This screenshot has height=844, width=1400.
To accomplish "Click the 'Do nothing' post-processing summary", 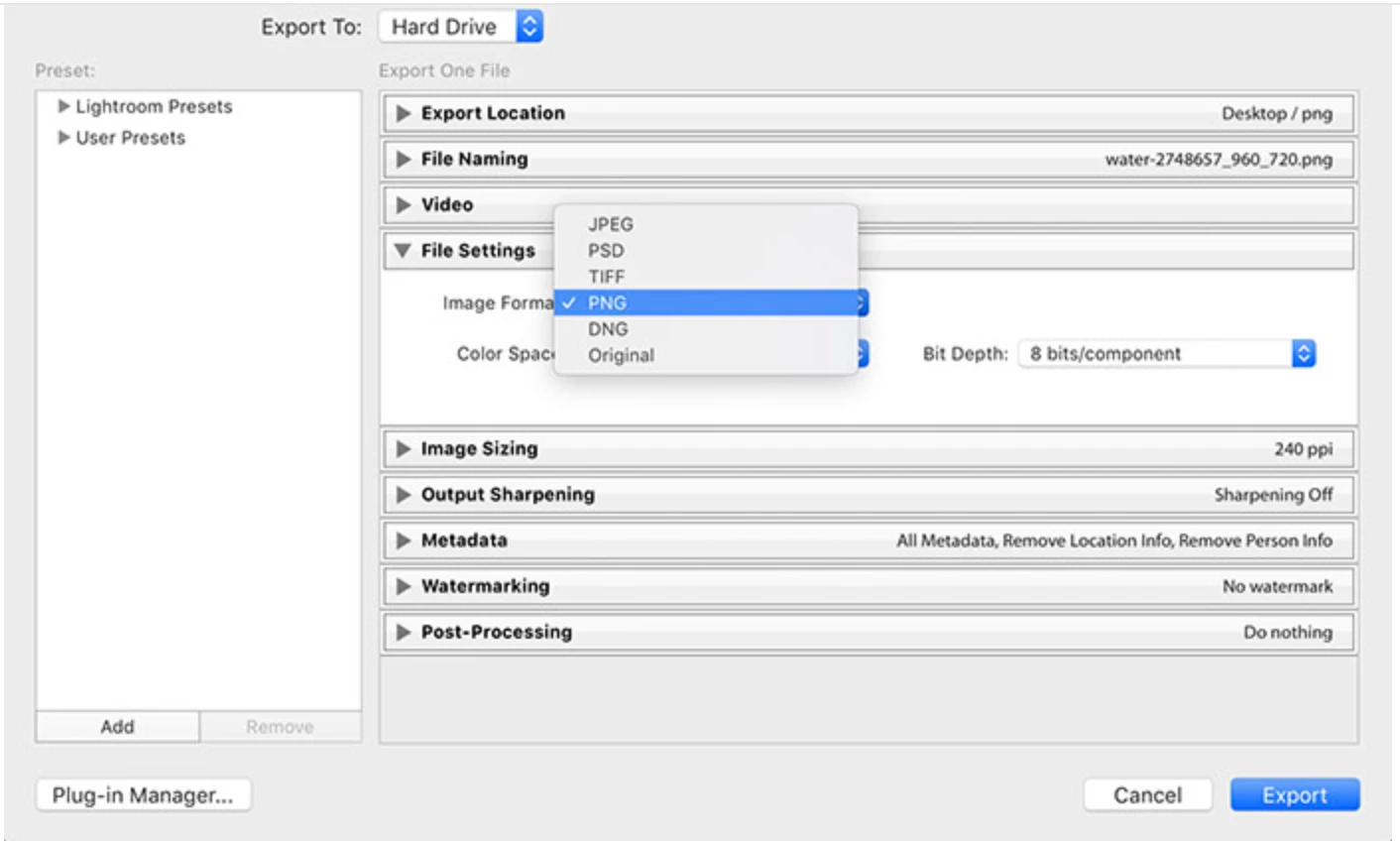I will pos(1288,633).
